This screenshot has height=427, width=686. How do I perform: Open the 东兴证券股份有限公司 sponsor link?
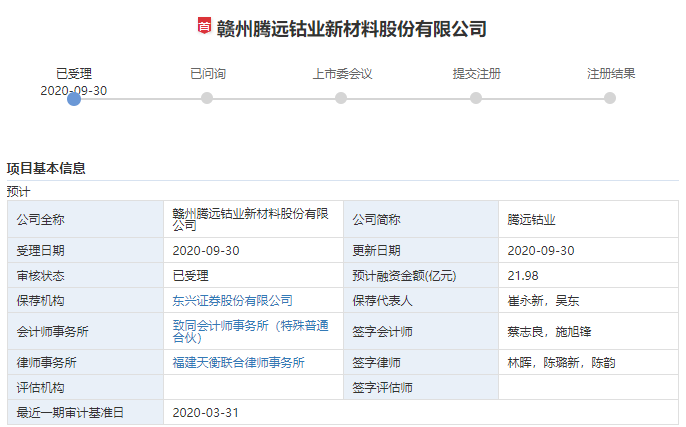[x=232, y=300]
